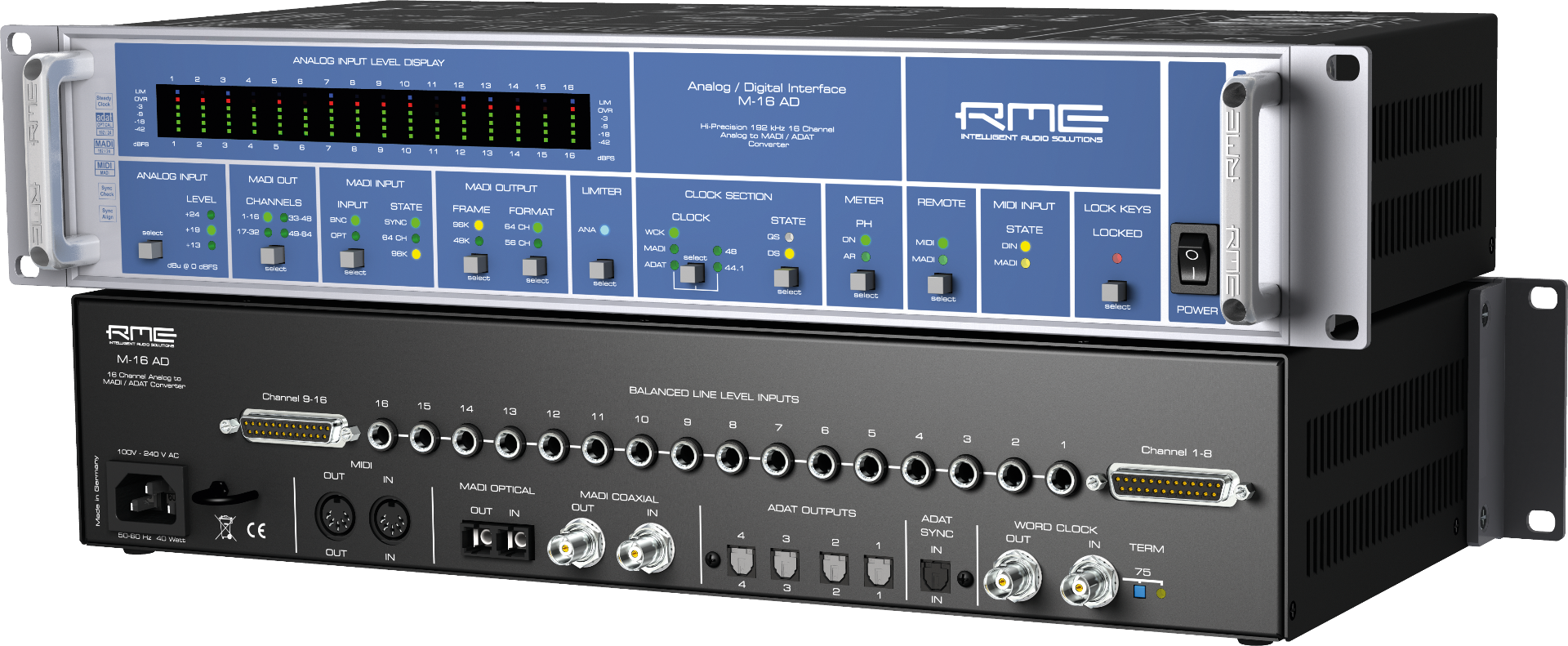Click the 'ANALOG INPUT LEVEL DISPLAY' heading

368,62
